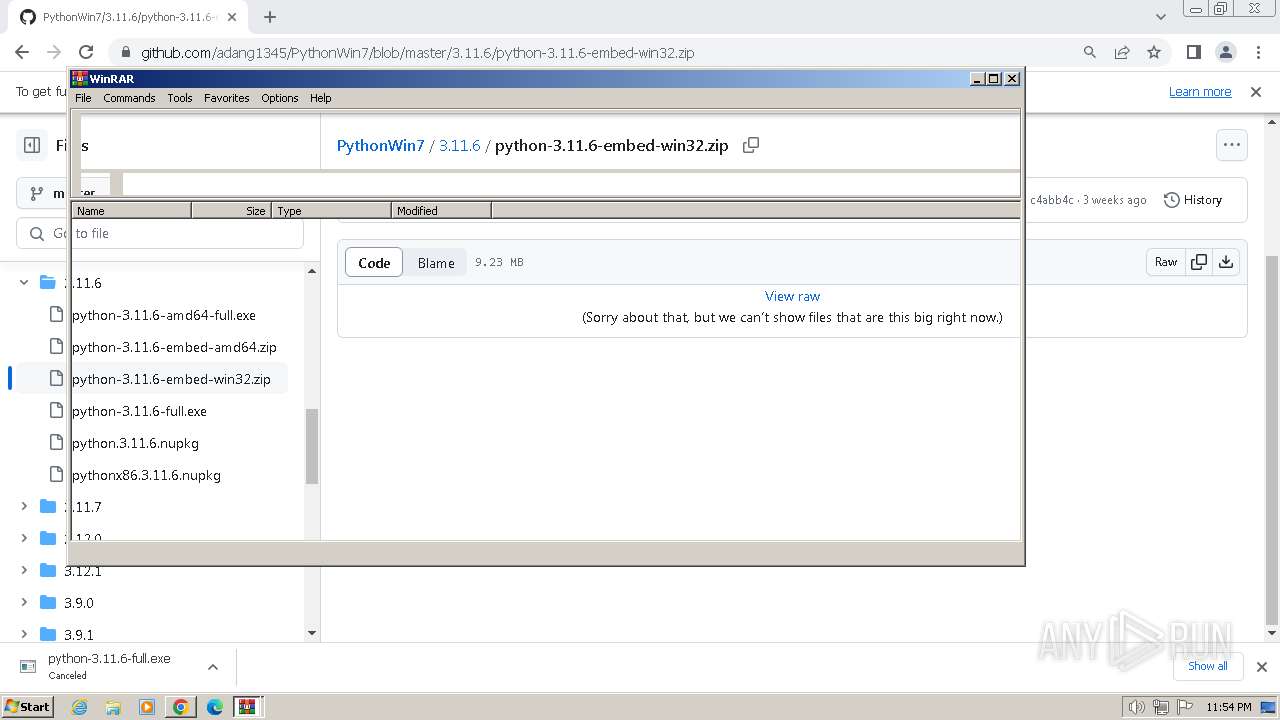Open Chrome zoom search icon
Screen dimensions: 1280x720
click(1090, 52)
